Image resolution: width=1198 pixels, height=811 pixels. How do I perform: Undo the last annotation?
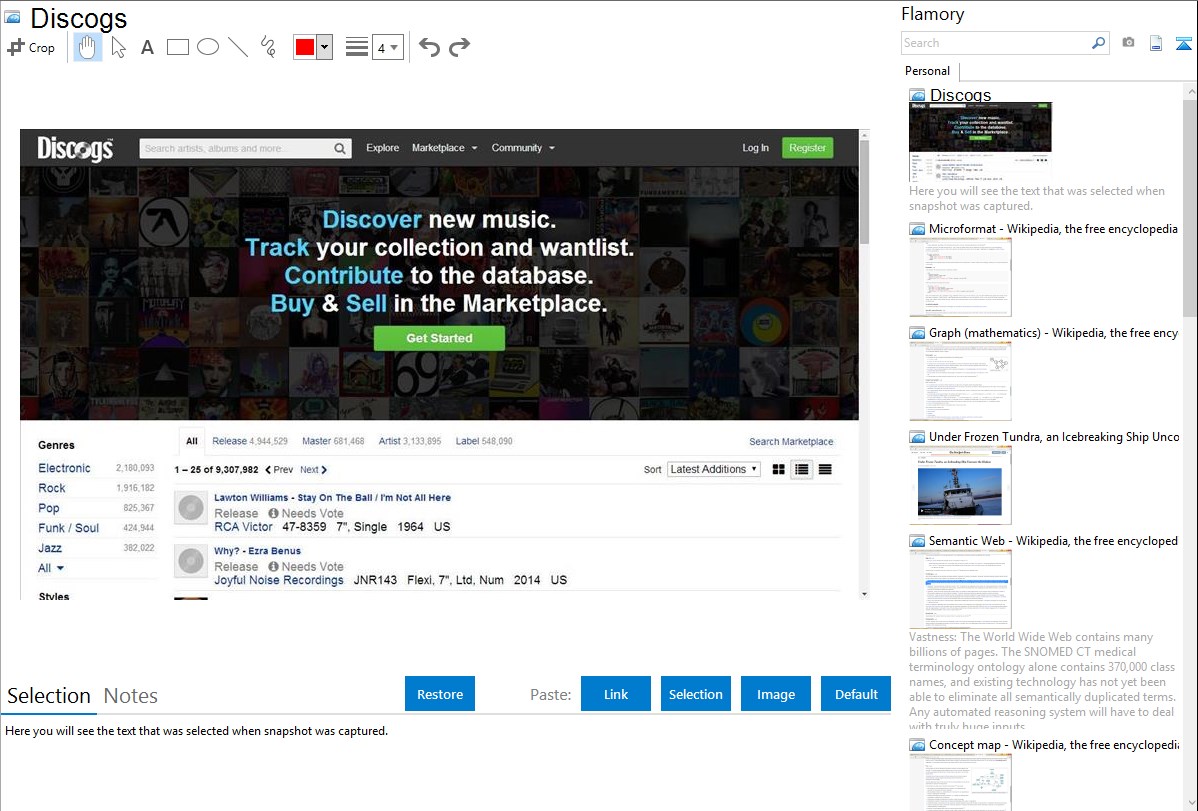[429, 47]
